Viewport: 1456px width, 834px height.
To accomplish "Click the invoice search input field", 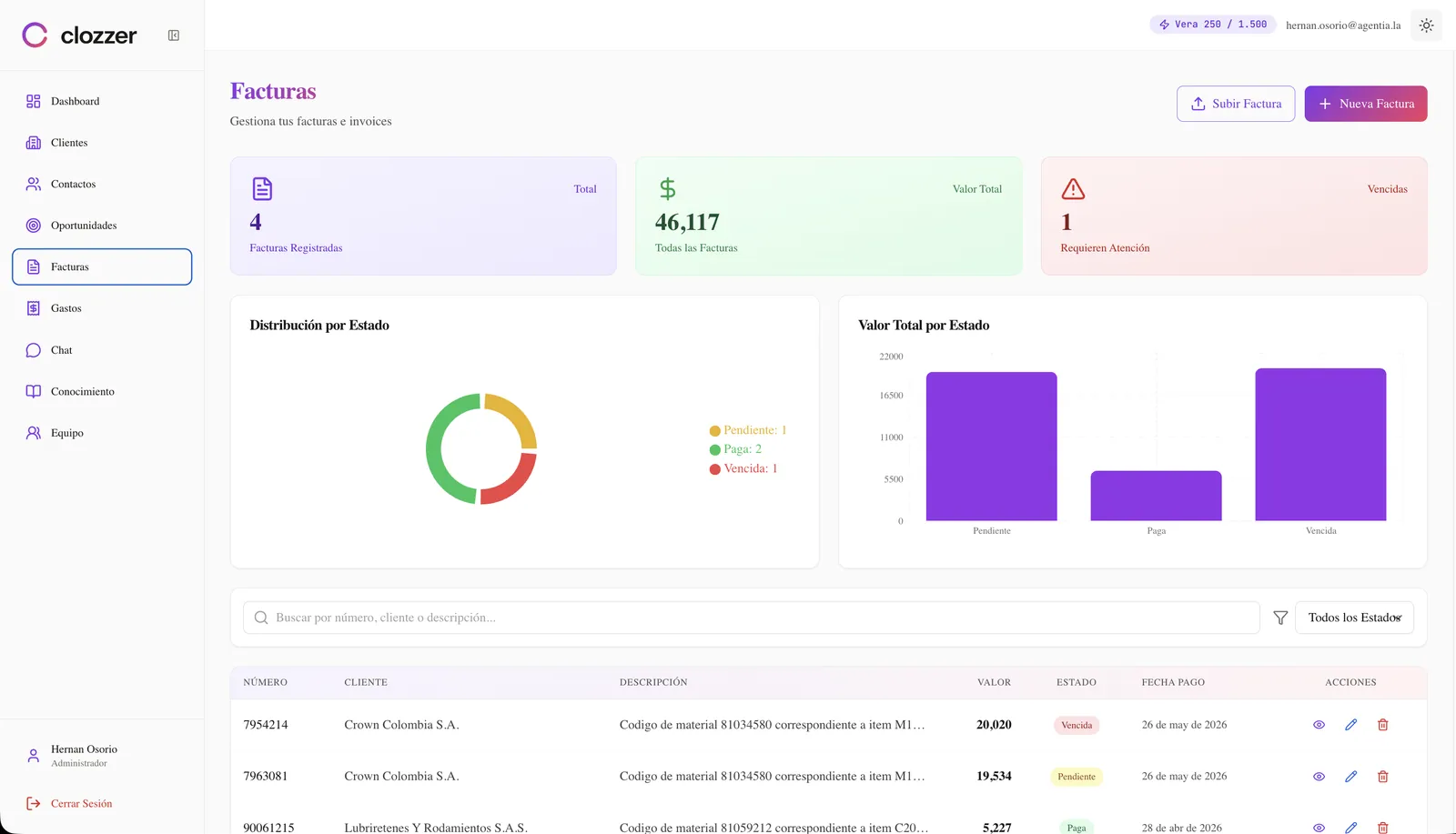I will tap(751, 618).
